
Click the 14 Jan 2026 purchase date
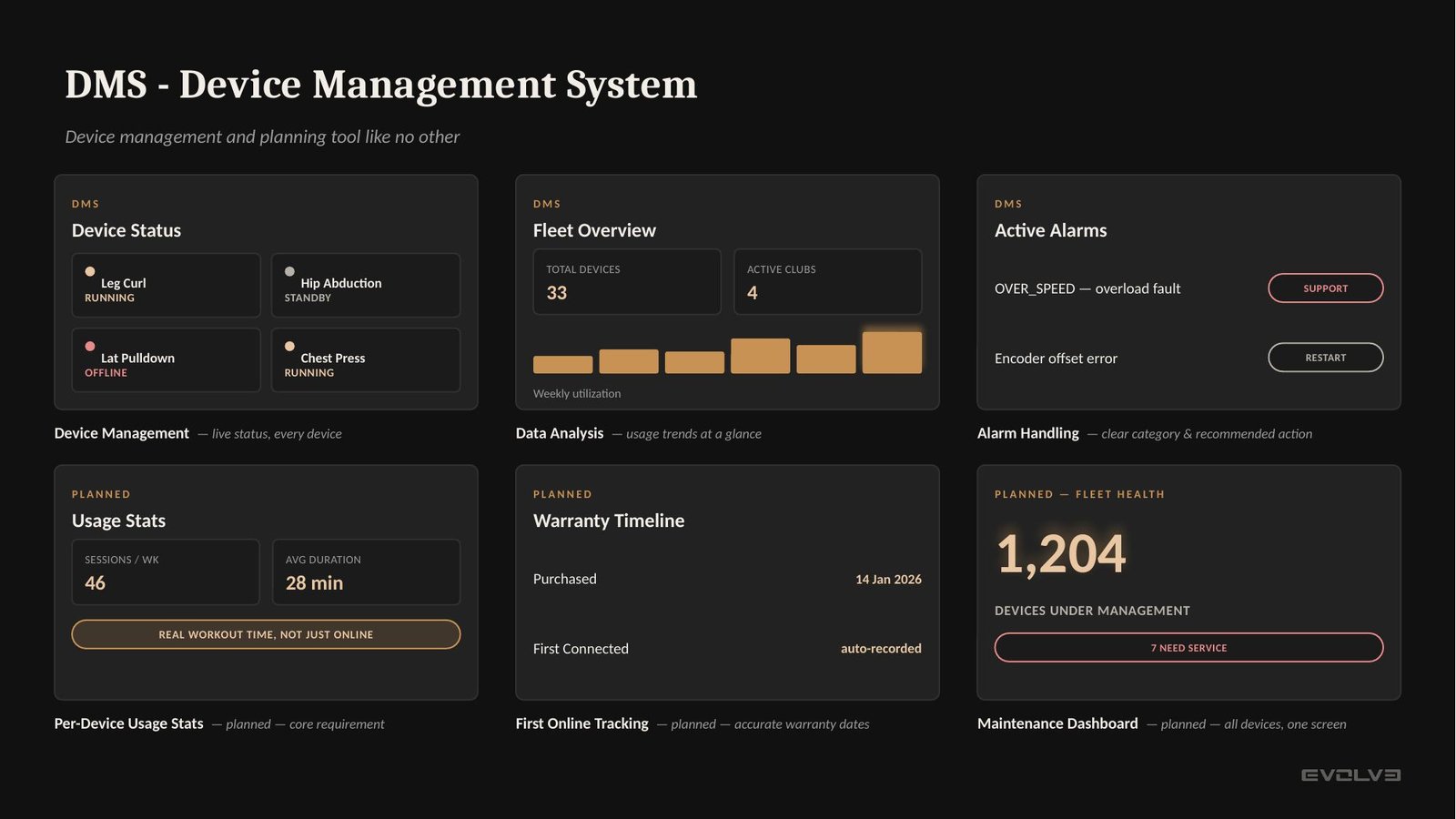(888, 580)
